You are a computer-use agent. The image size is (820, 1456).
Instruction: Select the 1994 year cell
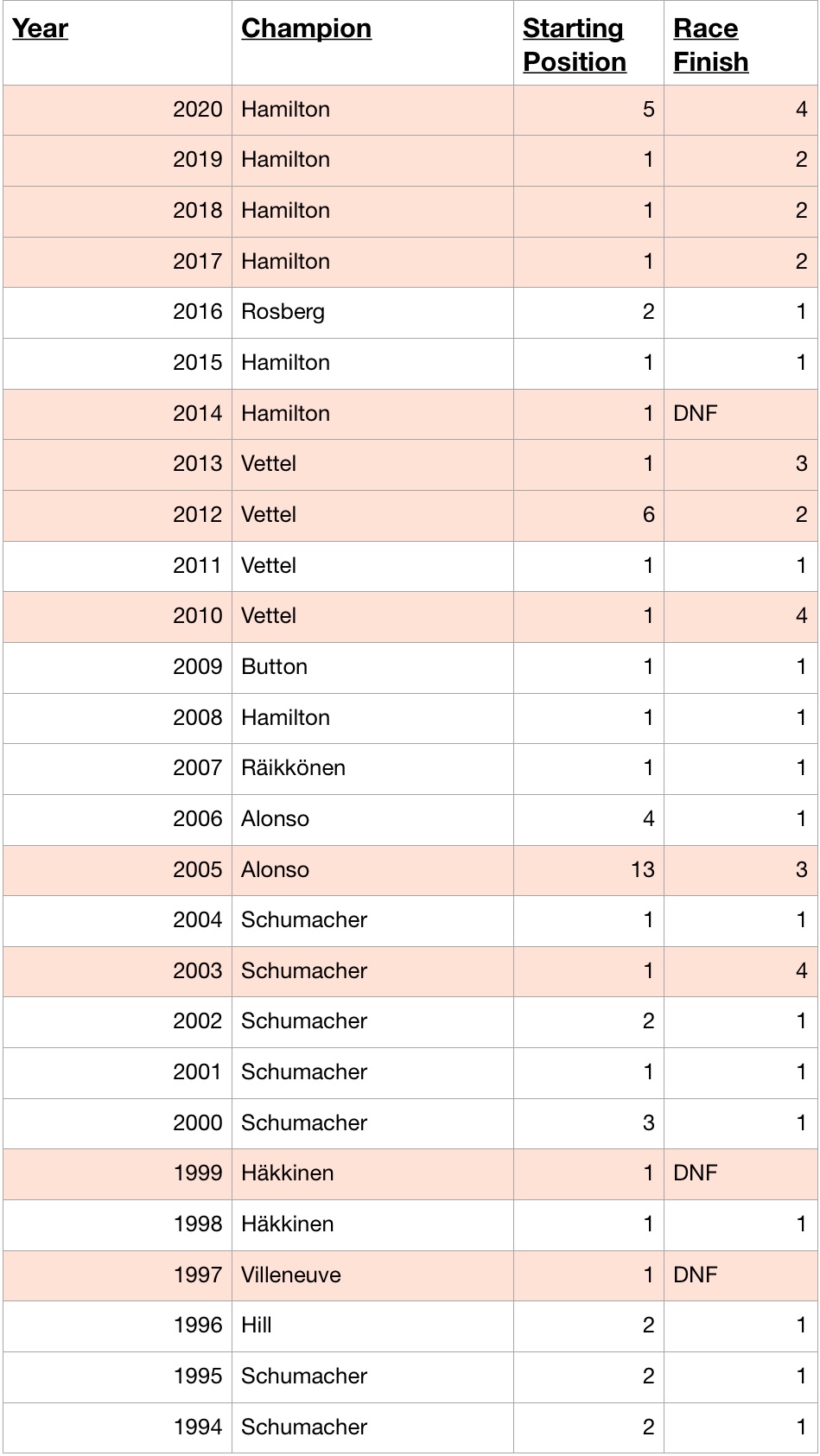point(197,1427)
